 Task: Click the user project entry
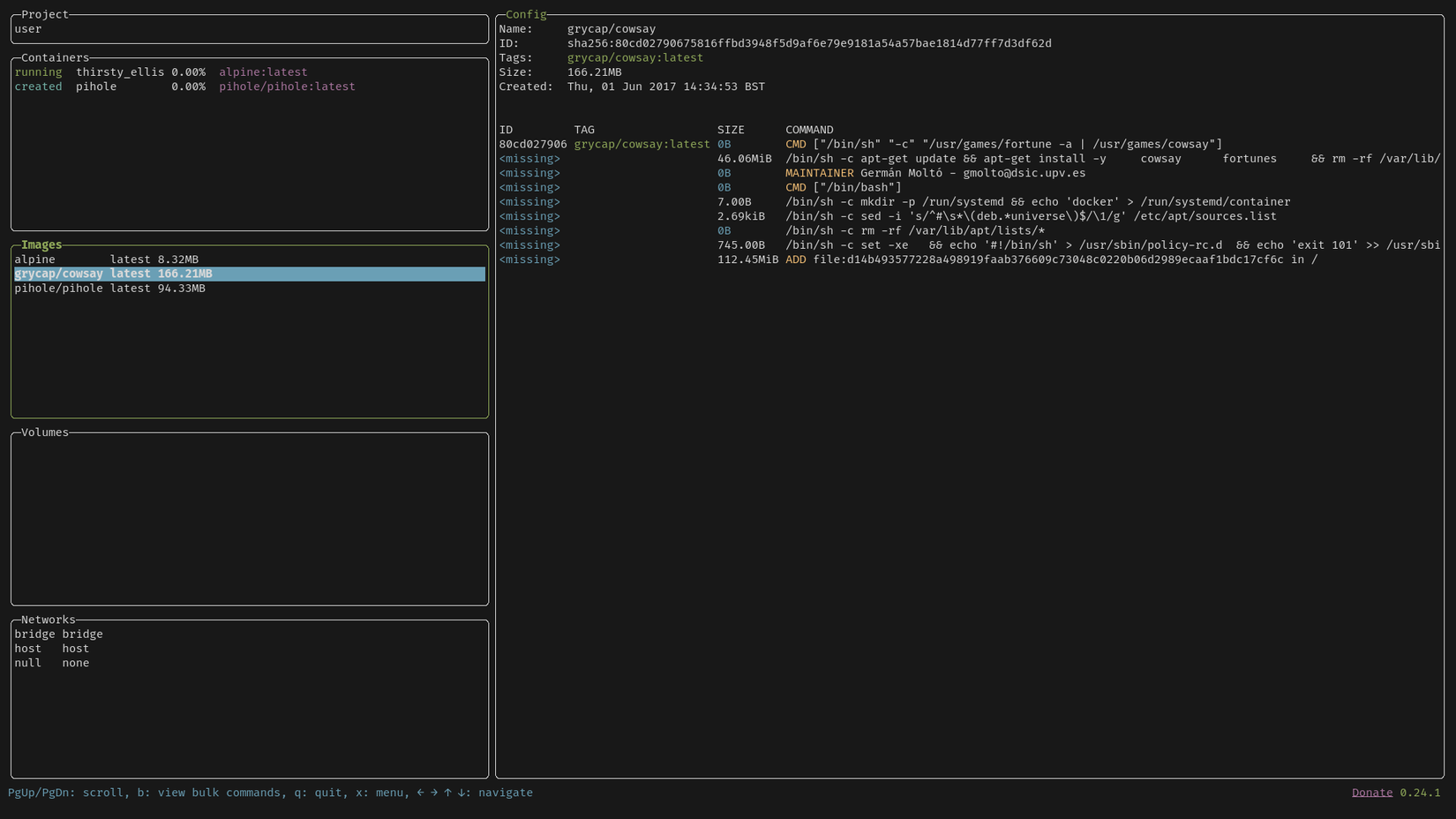click(x=28, y=29)
